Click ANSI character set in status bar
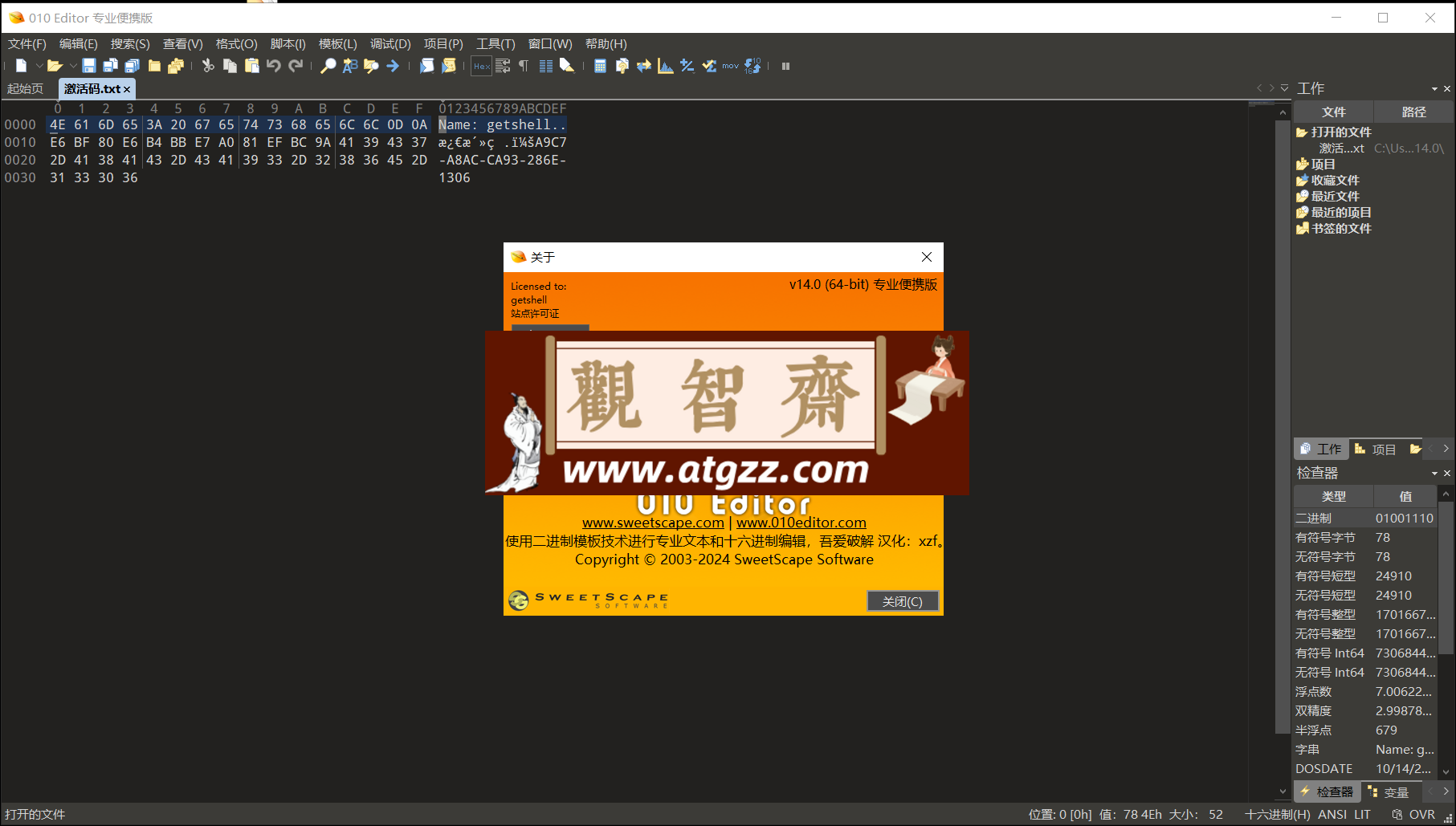The height and width of the screenshot is (826, 1456). 1332,814
